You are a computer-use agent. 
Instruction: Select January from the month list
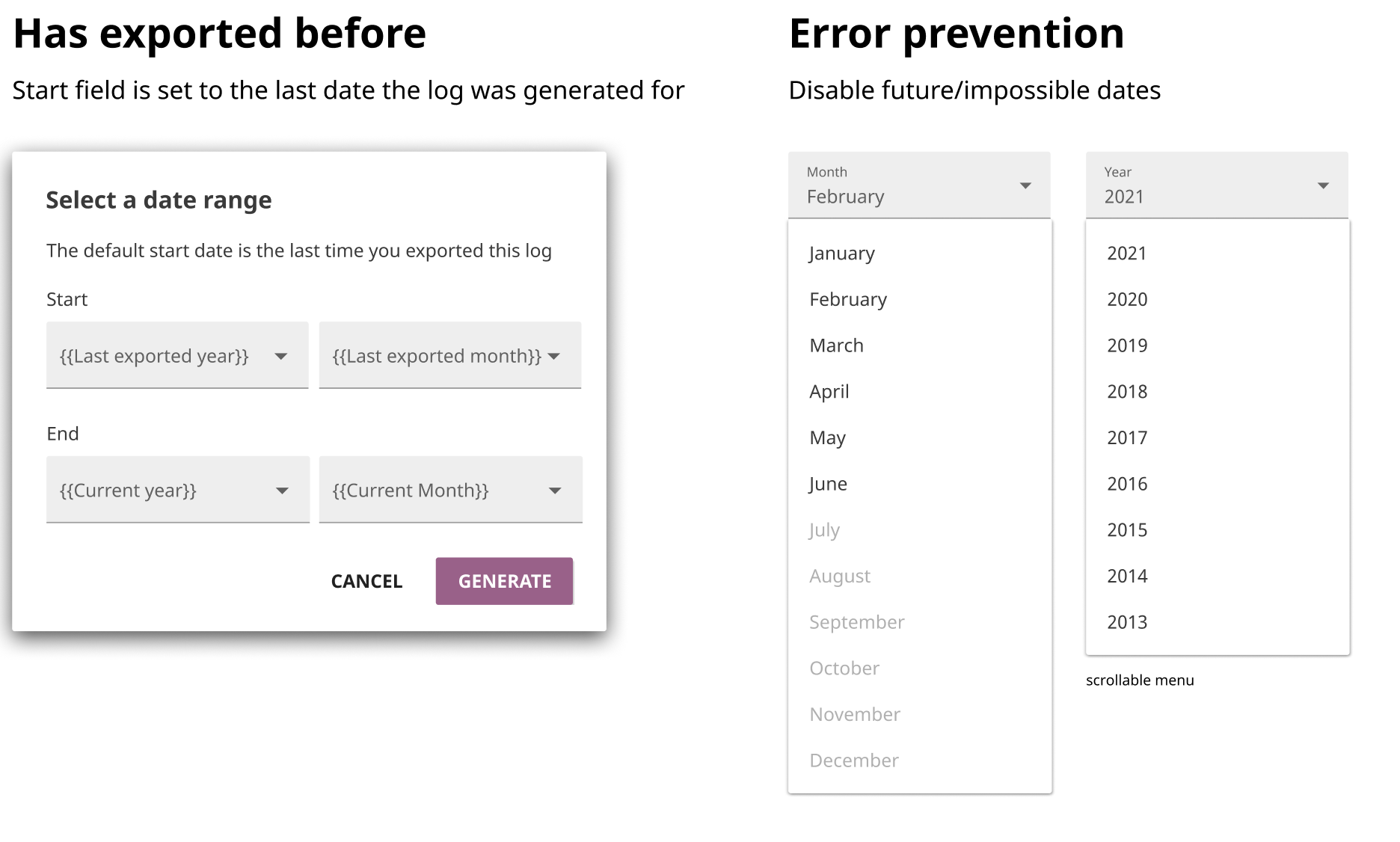(x=841, y=253)
